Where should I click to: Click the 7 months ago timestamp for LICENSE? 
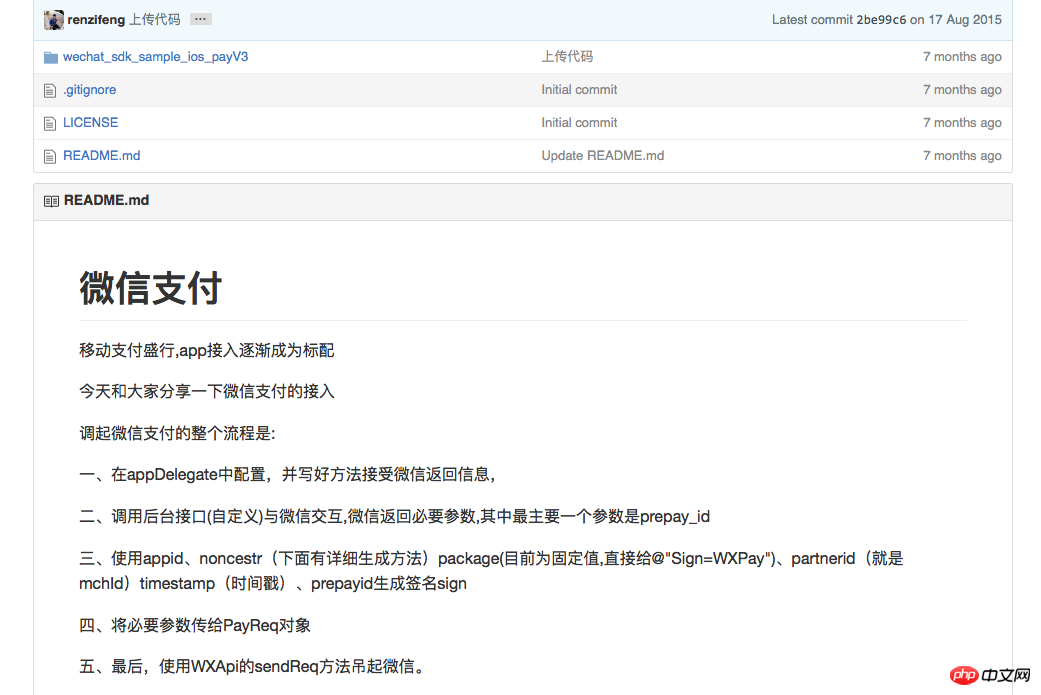coord(962,123)
